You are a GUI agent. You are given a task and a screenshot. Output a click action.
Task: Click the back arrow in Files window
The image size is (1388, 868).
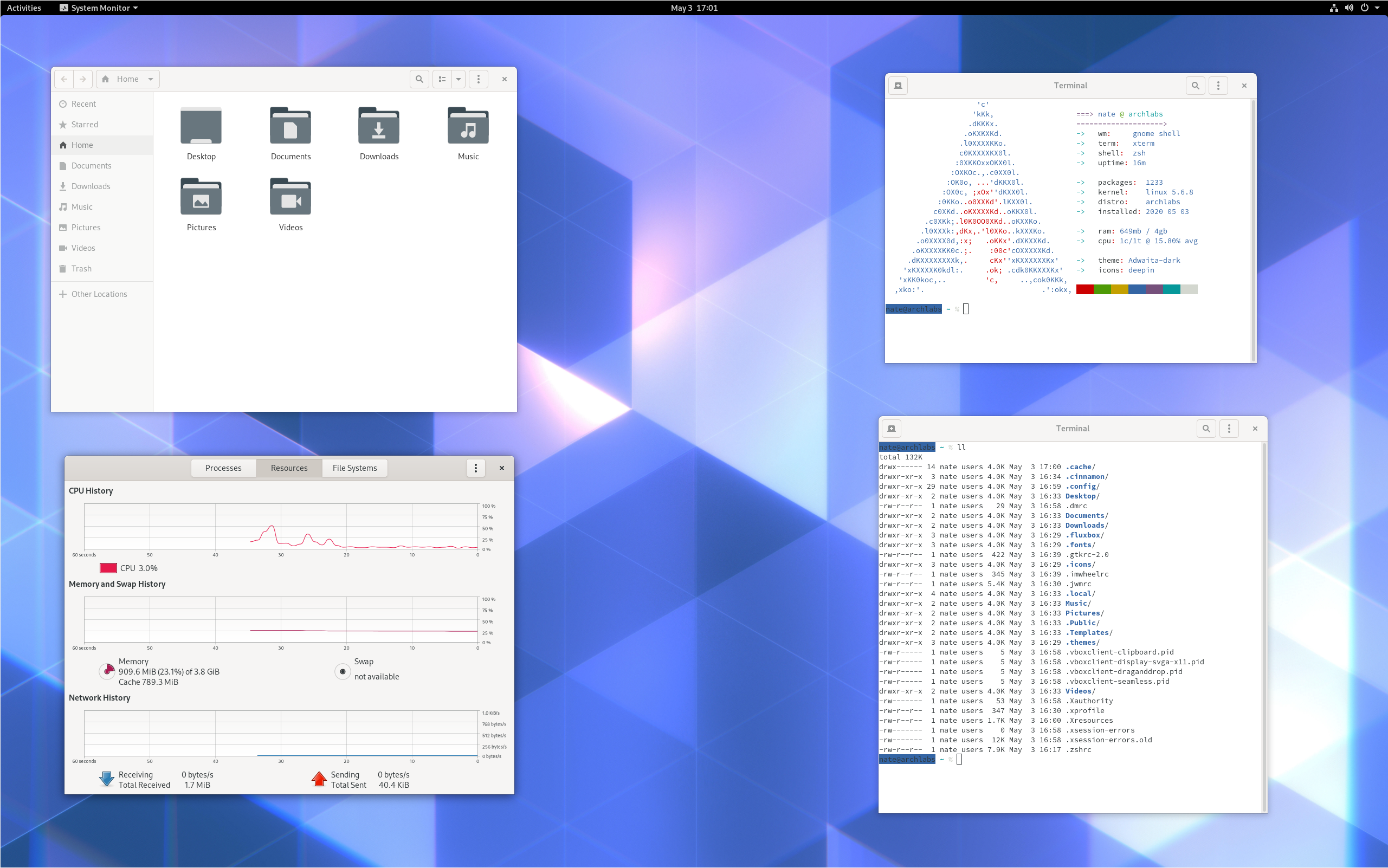(x=64, y=79)
